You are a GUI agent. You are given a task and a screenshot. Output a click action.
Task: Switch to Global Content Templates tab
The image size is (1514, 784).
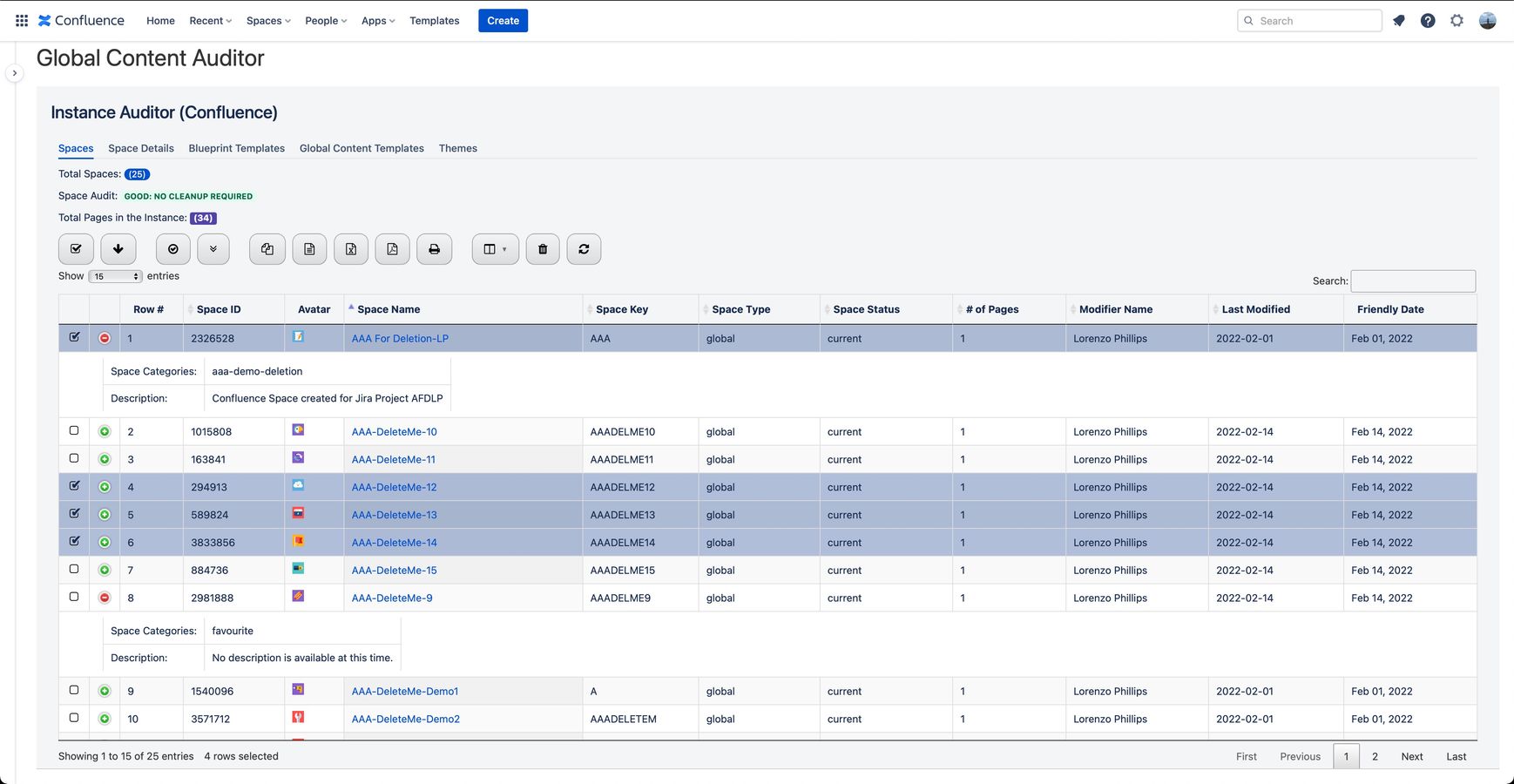(362, 148)
